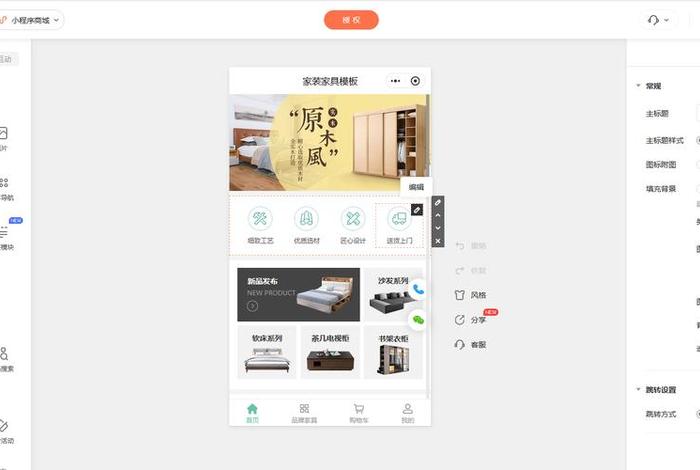
Task: Select the 活动 component in left sidebar
Action: (x=5, y=432)
